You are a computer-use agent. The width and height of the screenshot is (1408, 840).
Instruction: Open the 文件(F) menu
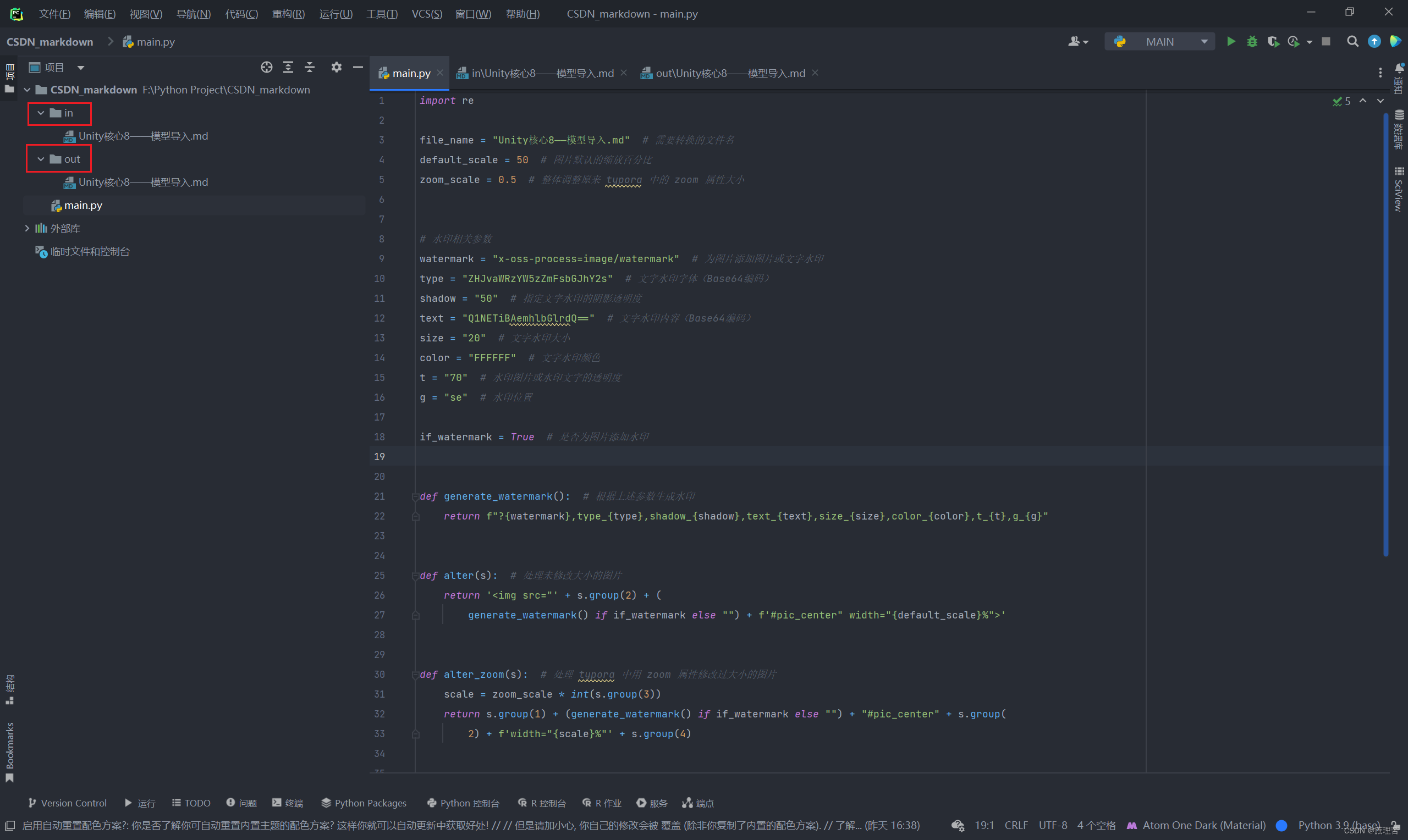tap(54, 14)
